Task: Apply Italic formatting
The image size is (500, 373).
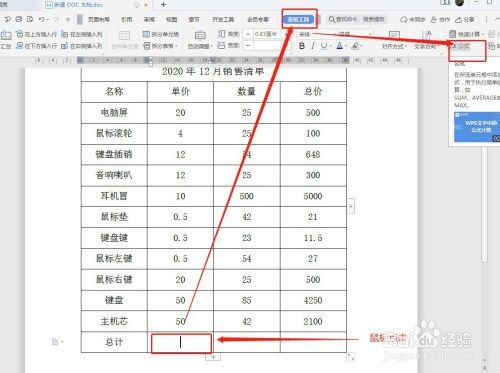Action: (x=313, y=46)
